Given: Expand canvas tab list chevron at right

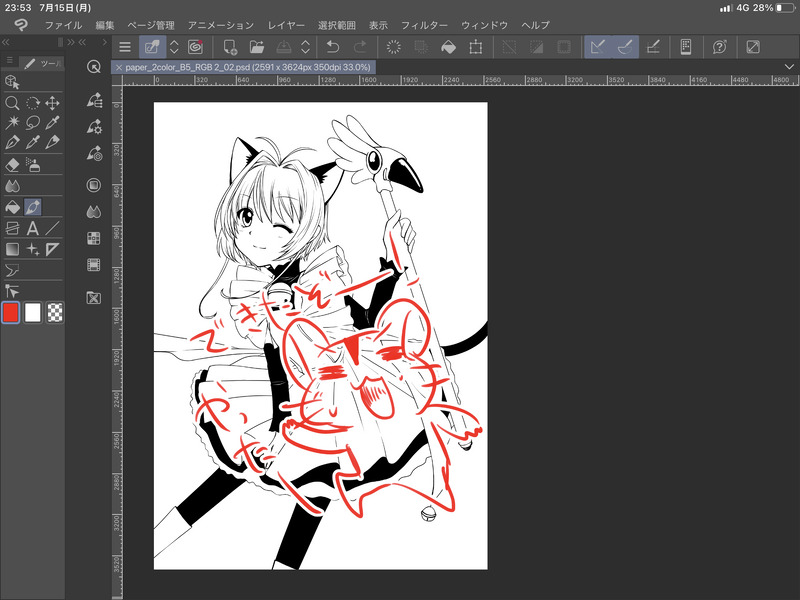Looking at the screenshot, I should (x=789, y=67).
